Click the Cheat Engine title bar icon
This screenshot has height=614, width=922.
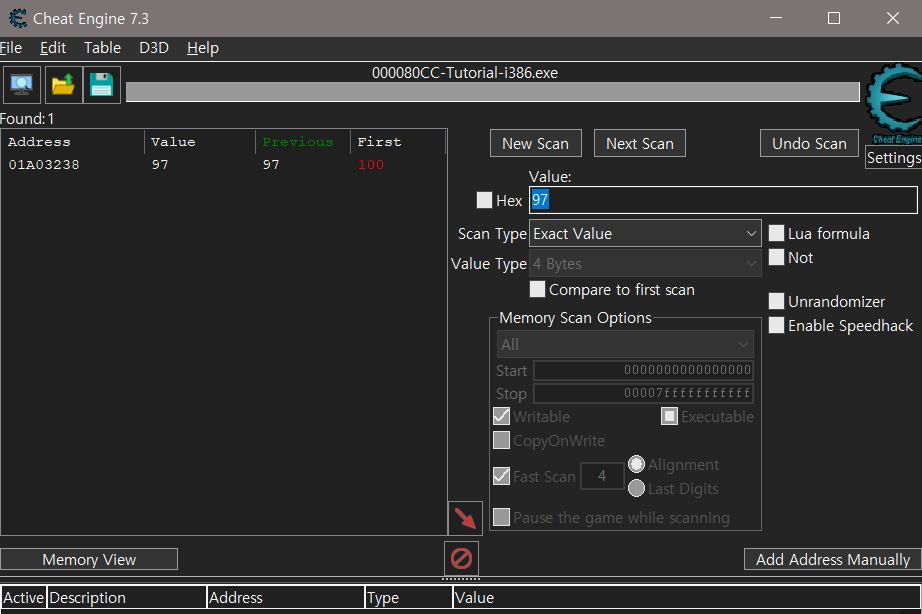click(x=18, y=18)
